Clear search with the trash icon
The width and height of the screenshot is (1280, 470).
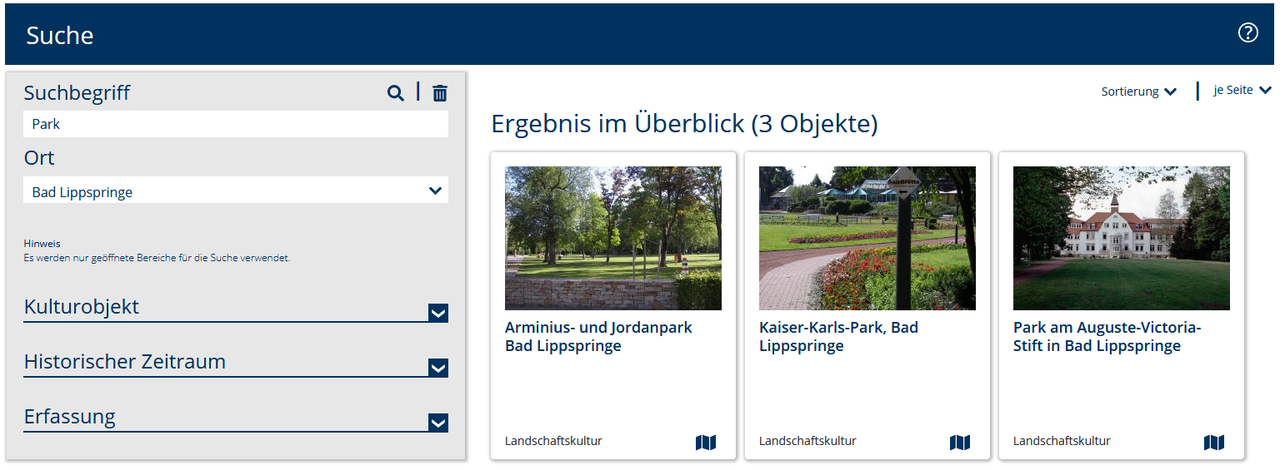[440, 93]
